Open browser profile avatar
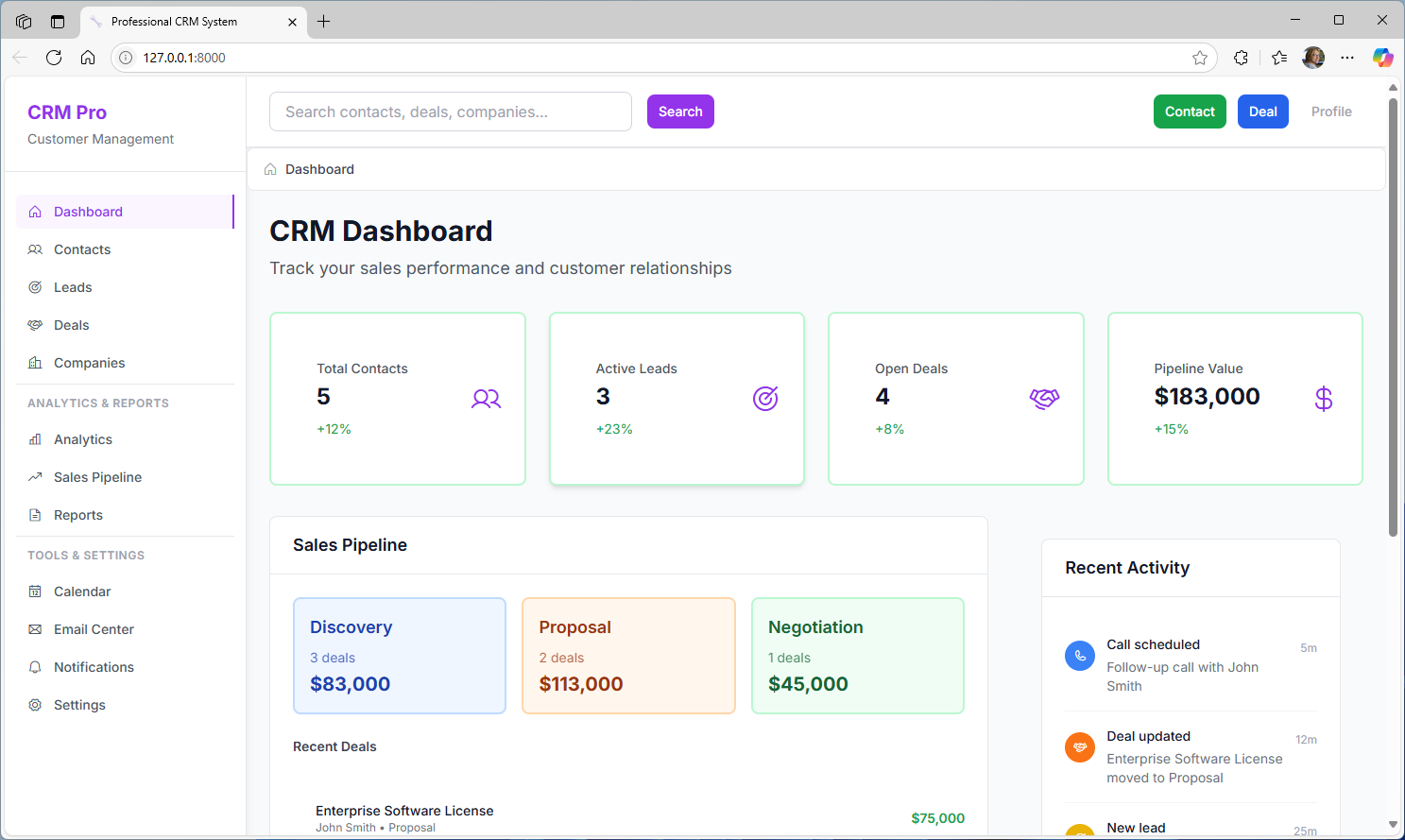Viewport: 1405px width, 840px height. tap(1313, 58)
